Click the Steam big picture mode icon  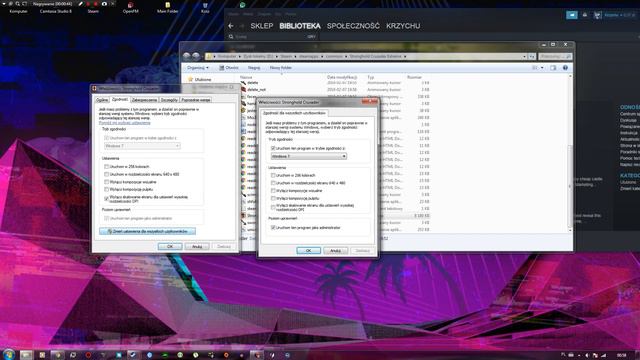(572, 15)
